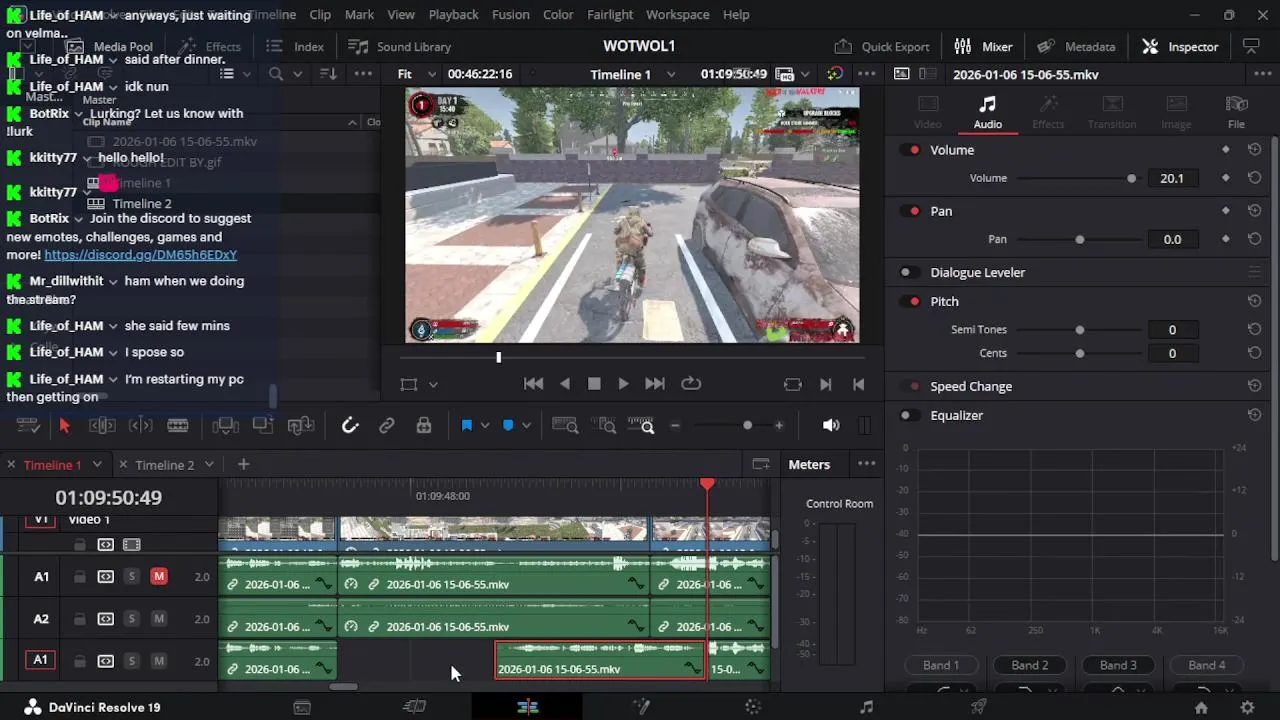Reset the Pitch section
This screenshot has height=720, width=1280.
1254,301
